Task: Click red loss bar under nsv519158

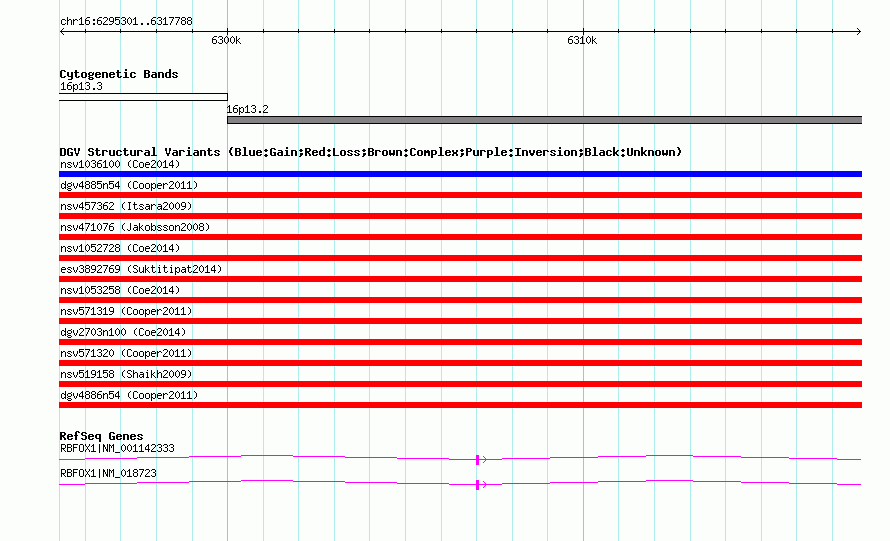Action: point(460,384)
